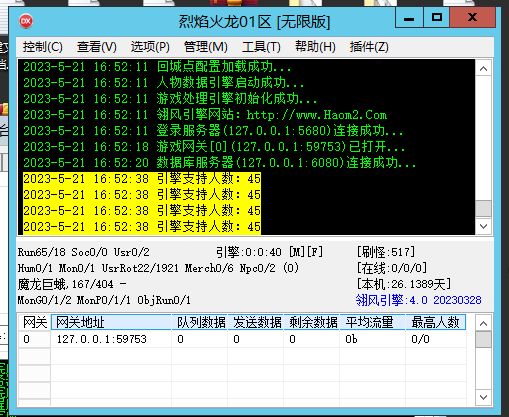Click the 剩余数据 column header

coord(312,323)
